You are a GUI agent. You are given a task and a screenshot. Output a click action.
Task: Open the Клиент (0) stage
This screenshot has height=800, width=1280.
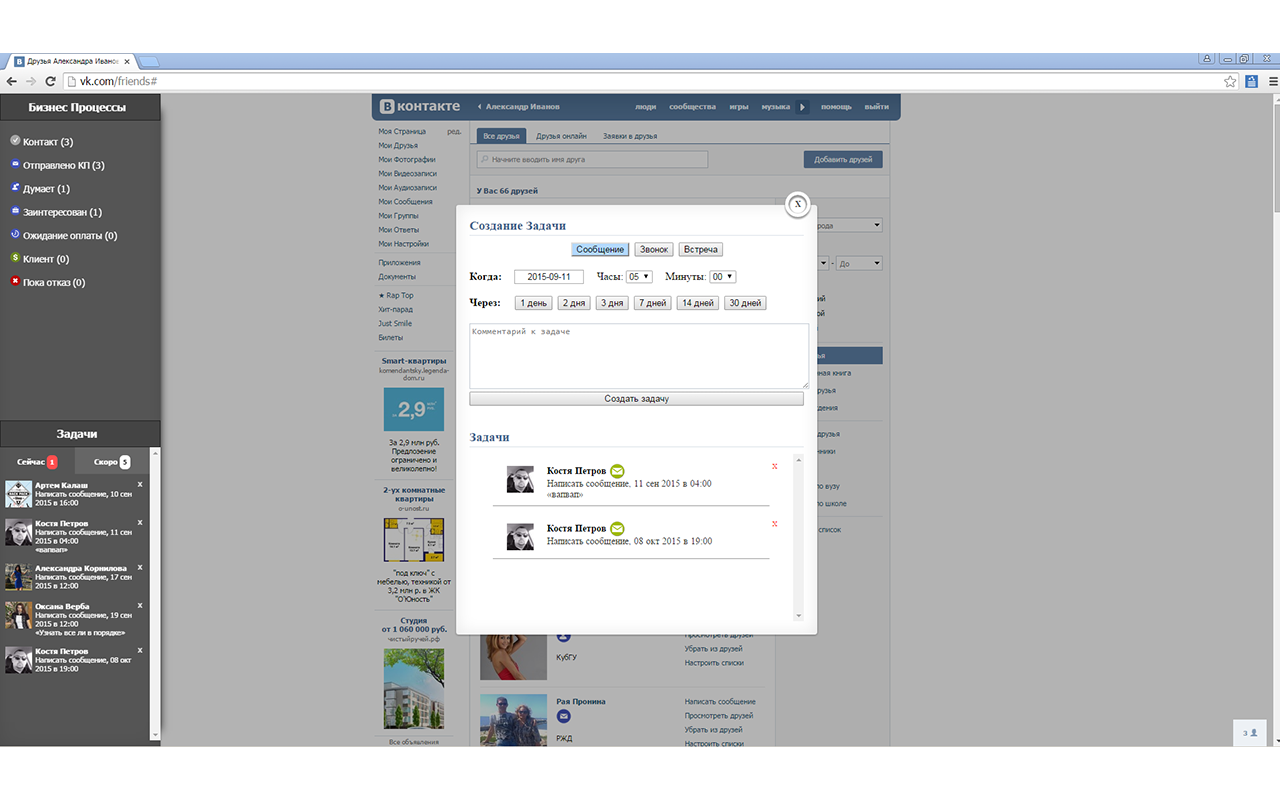(46, 259)
